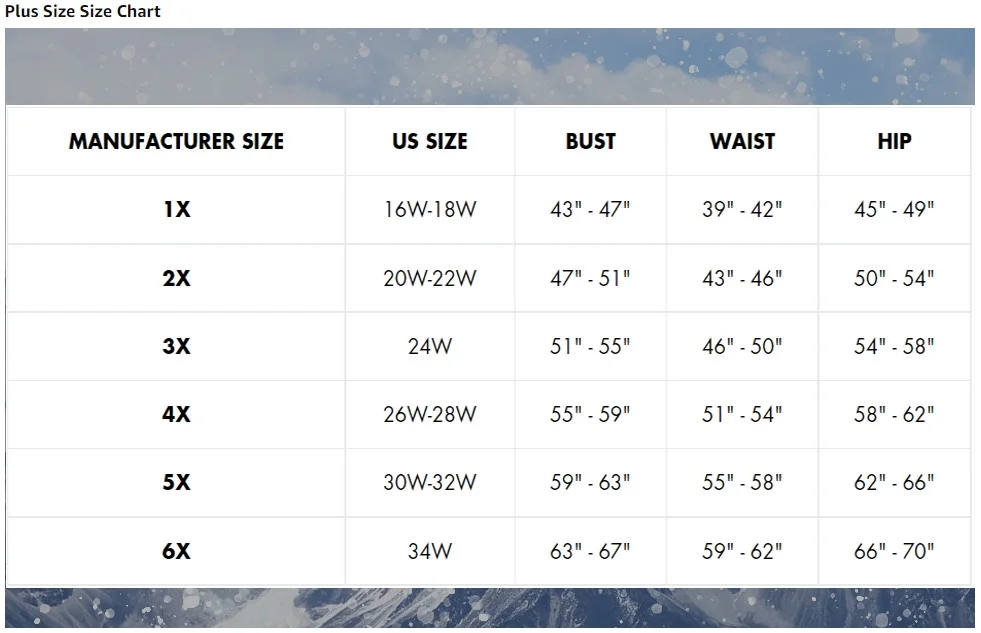The image size is (981, 633).
Task: Select the 3X size row label
Action: click(176, 347)
